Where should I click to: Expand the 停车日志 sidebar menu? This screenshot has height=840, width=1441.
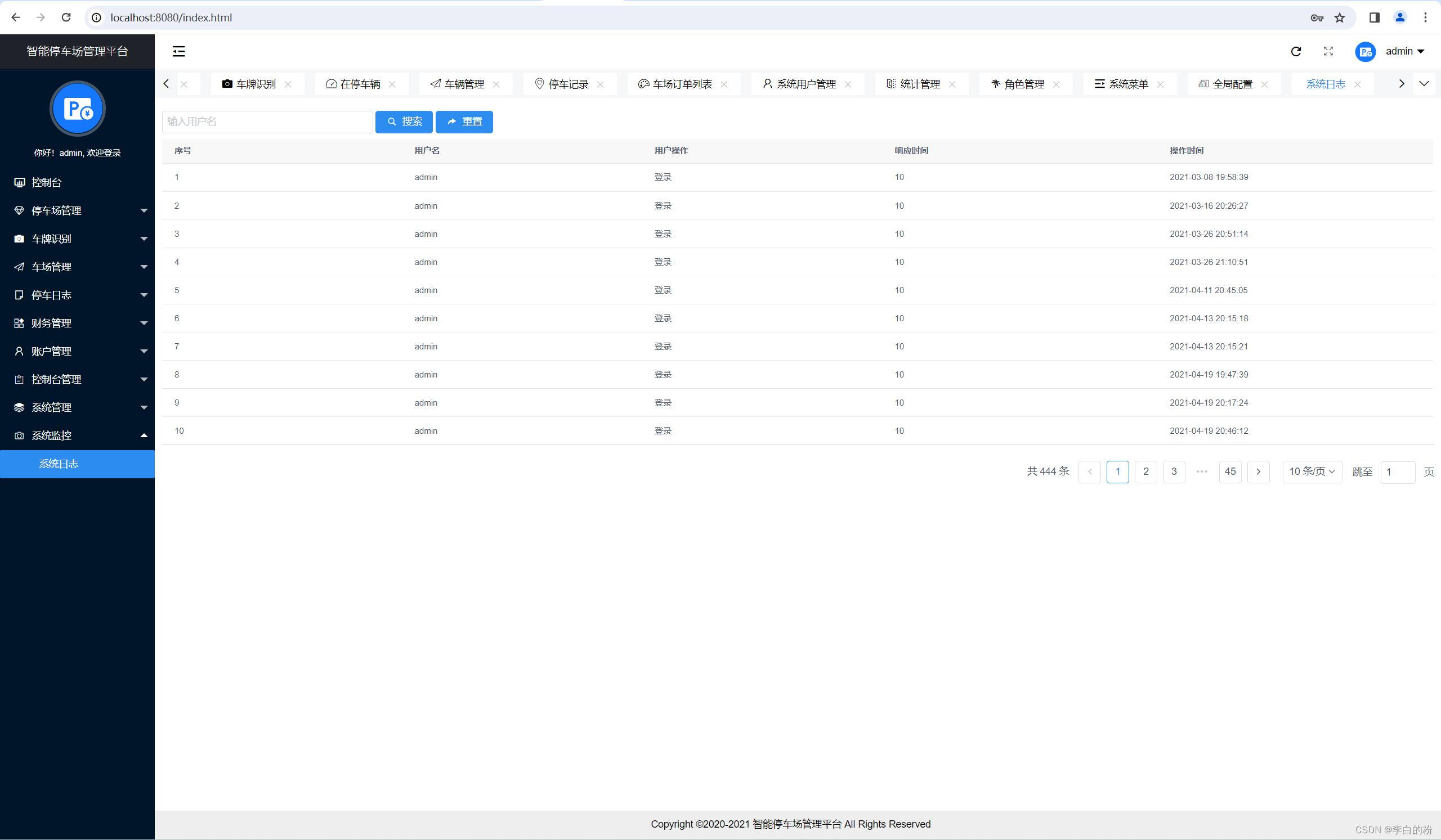point(77,295)
